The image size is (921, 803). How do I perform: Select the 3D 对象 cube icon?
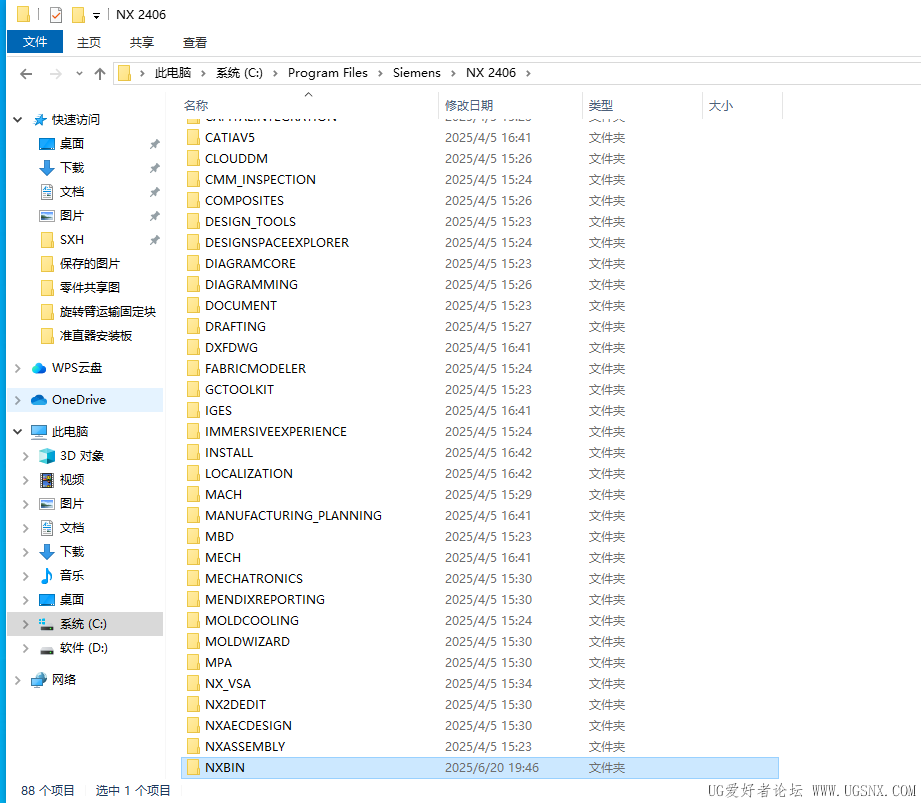(47, 456)
